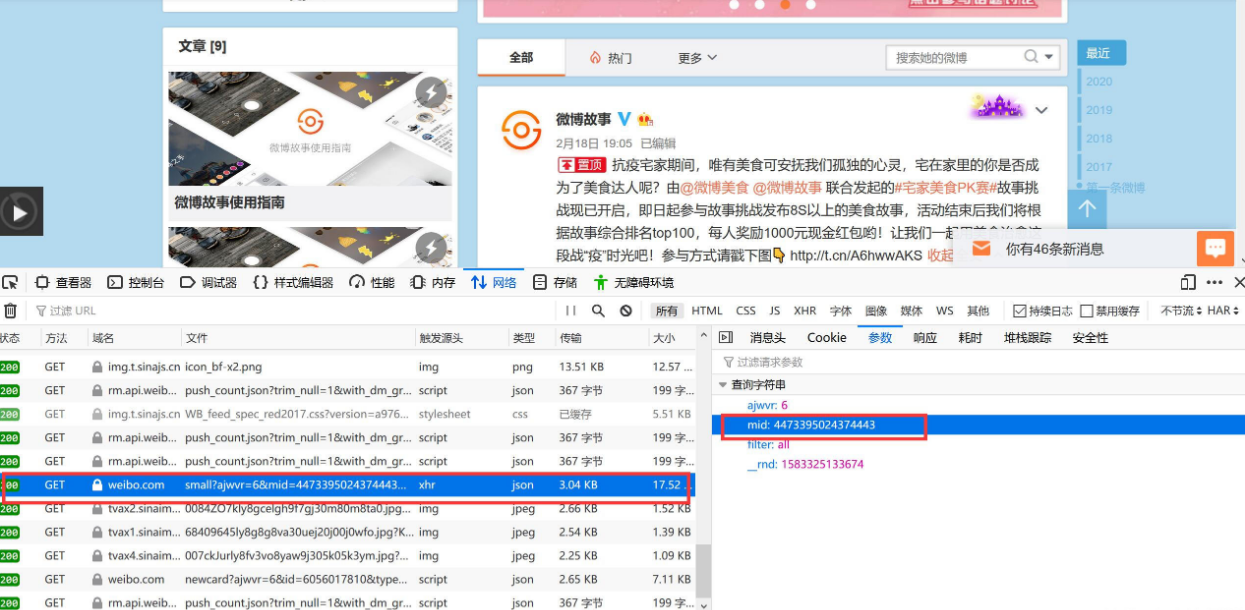Image resolution: width=1245 pixels, height=610 pixels.
Task: Open the 消息头 headers tab
Action: click(x=768, y=338)
